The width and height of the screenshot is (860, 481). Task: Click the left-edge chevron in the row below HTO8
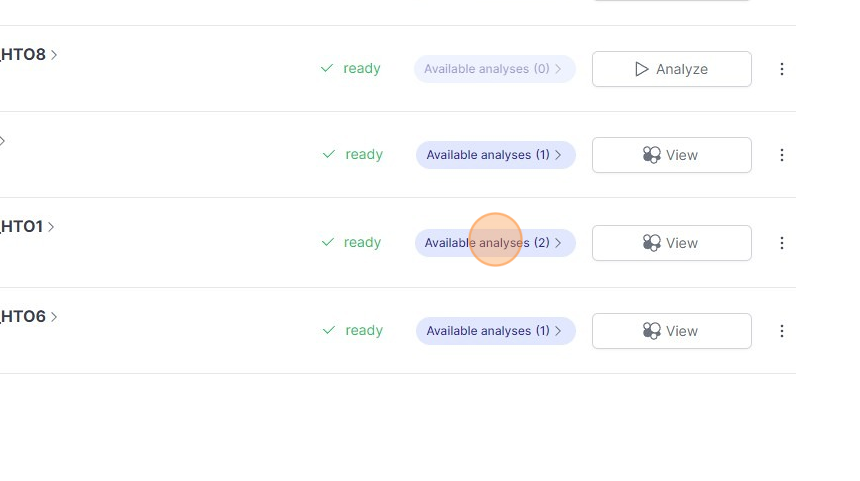coord(3,141)
